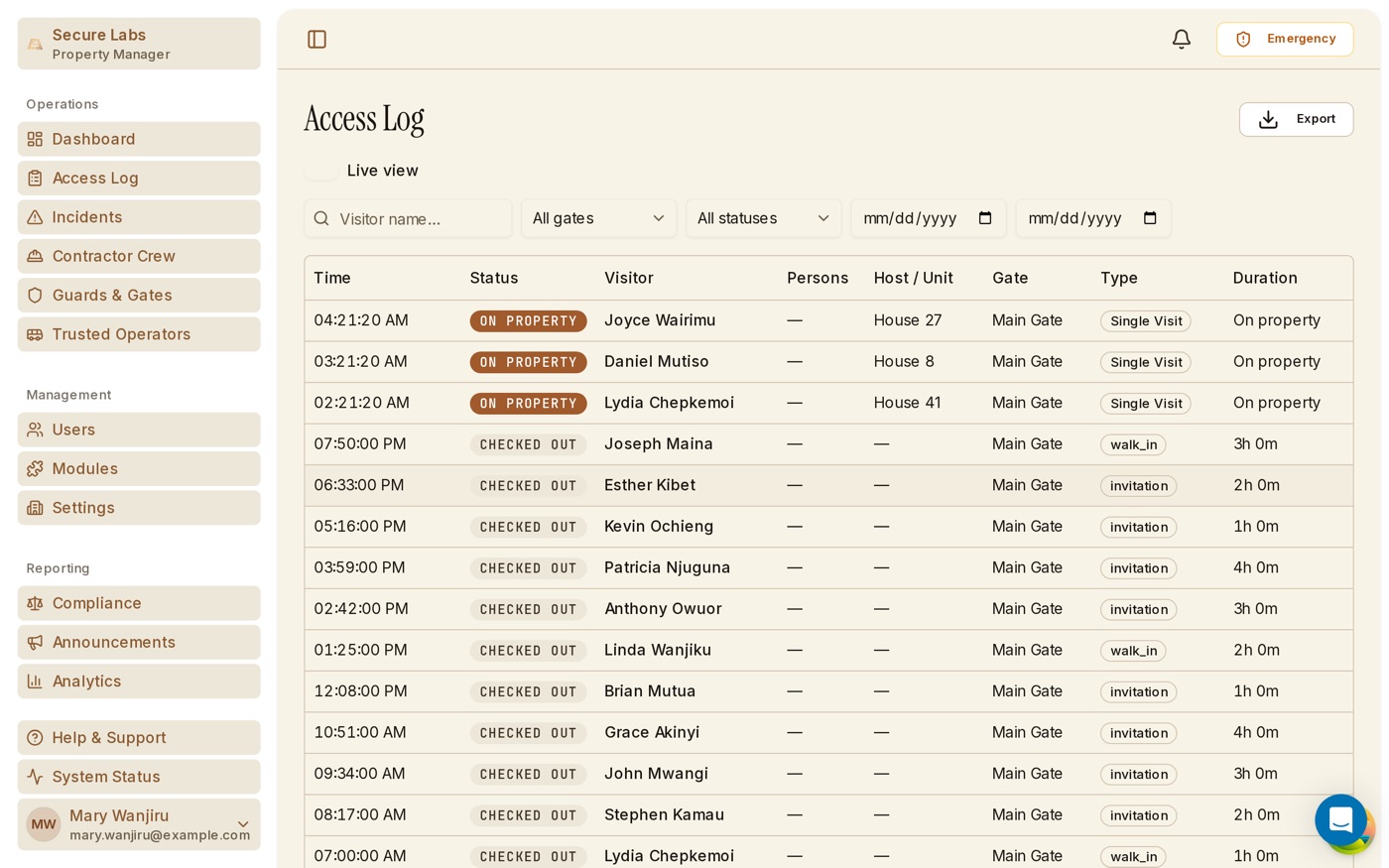Toggle the sidebar panel icon
Screen dimensions: 1389x868
[317, 39]
